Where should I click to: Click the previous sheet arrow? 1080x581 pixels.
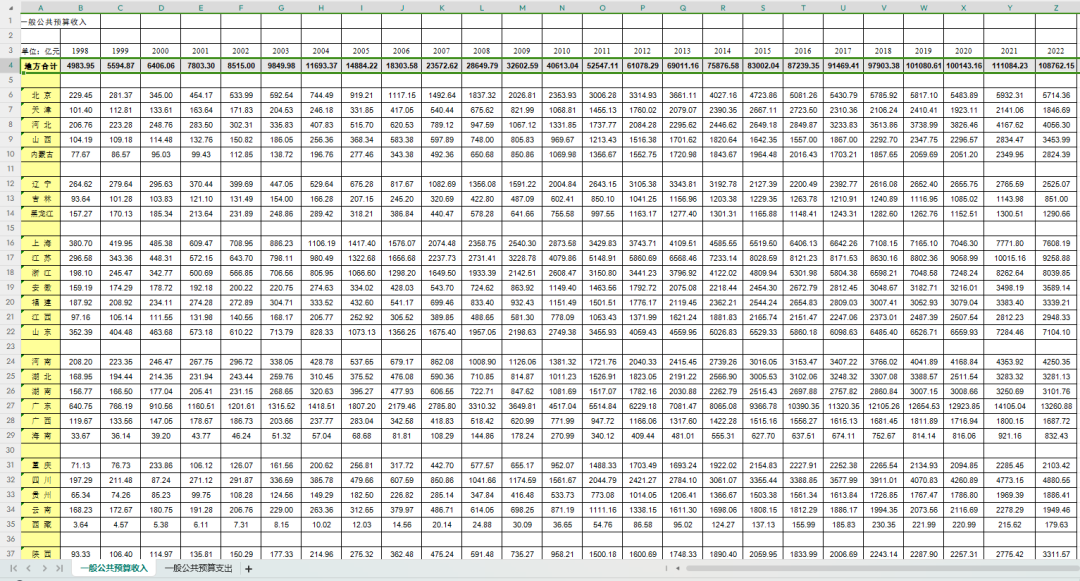(x=27, y=568)
